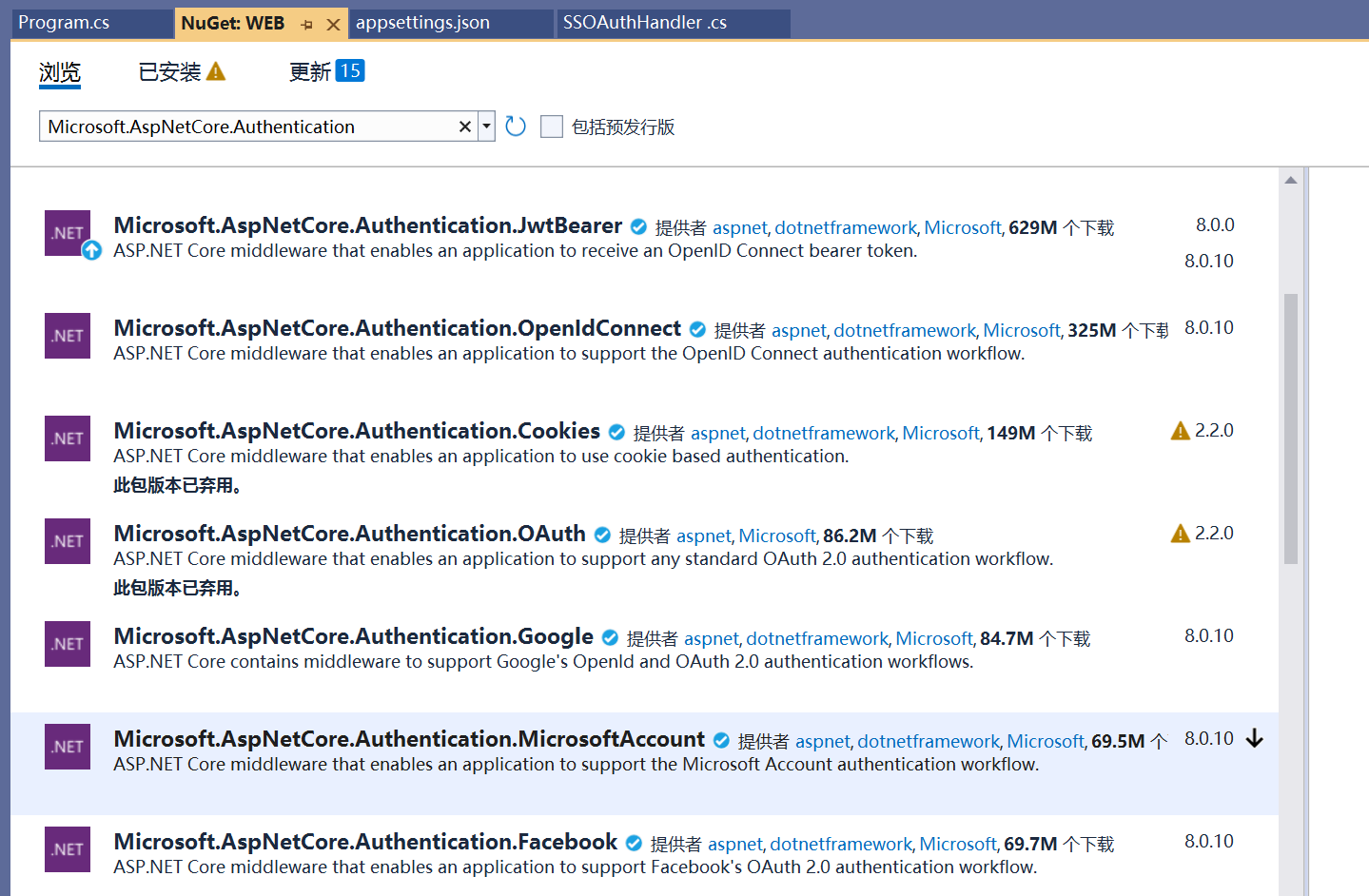Screen dimensions: 1369x896
Task: Click the verified badge next to Cookies
Action: 616,432
